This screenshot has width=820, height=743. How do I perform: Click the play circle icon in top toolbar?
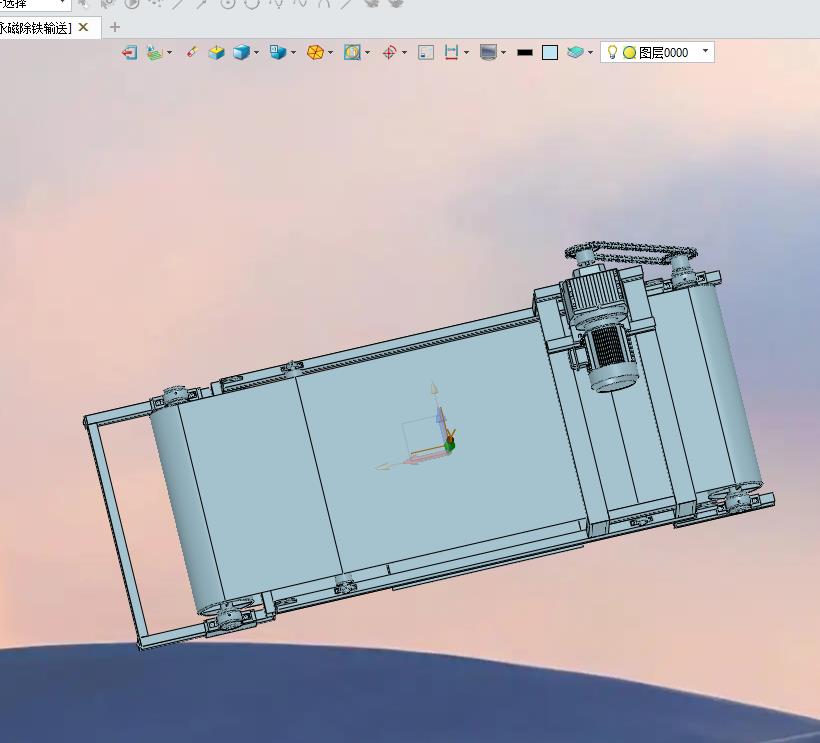tap(132, 4)
